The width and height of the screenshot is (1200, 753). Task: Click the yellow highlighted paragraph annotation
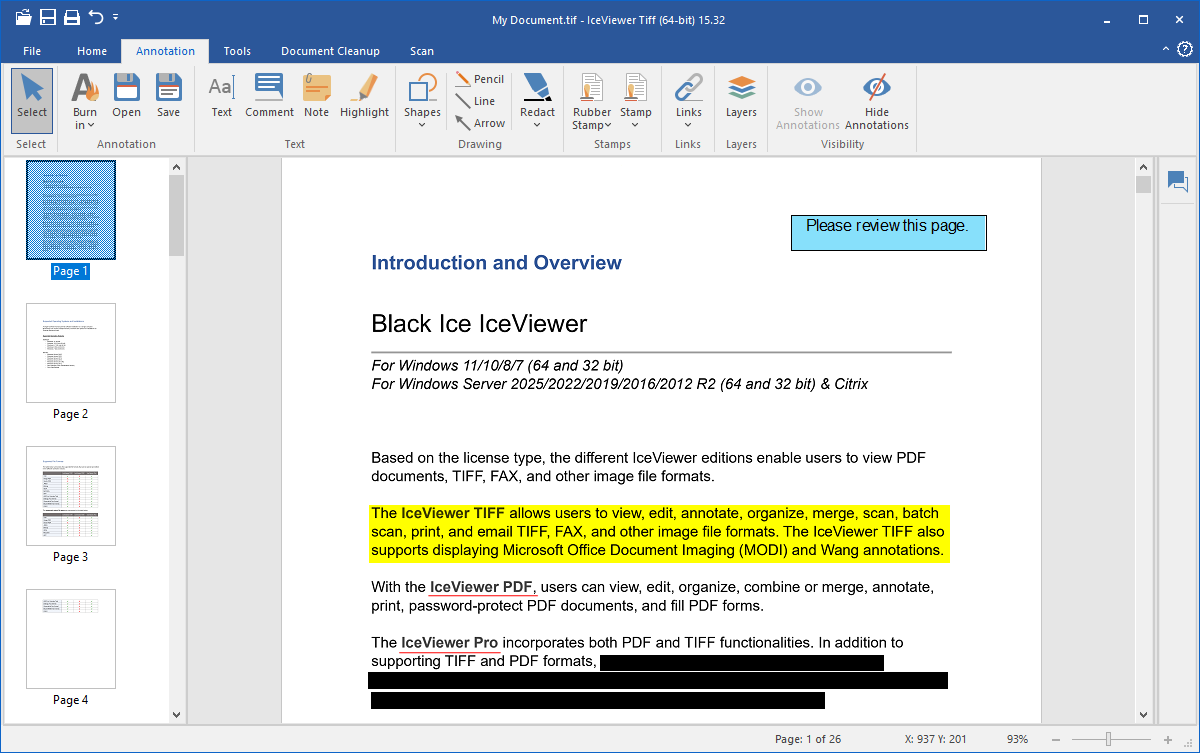[658, 532]
